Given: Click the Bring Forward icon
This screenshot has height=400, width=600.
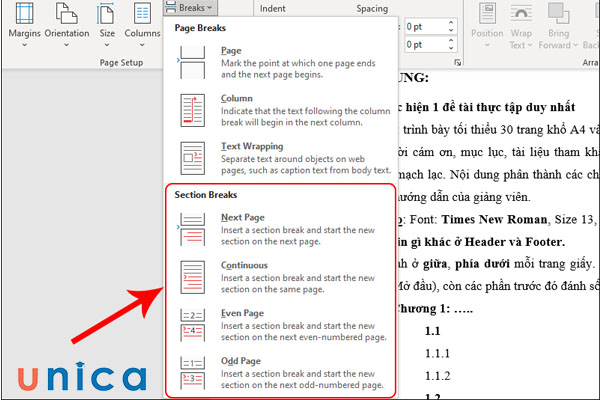Looking at the screenshot, I should point(558,13).
